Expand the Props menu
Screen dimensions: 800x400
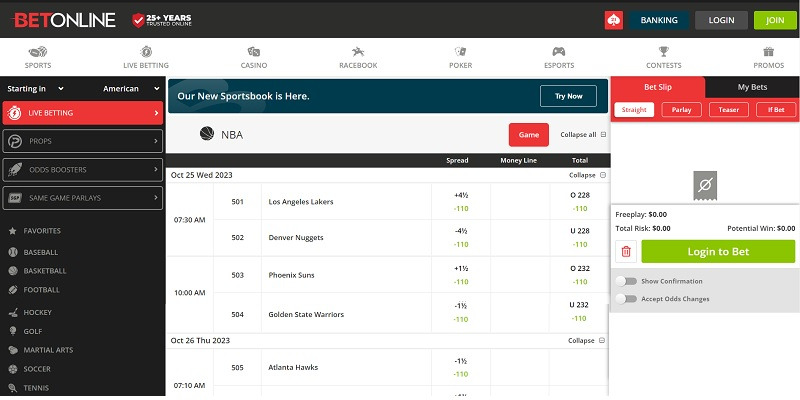click(82, 142)
